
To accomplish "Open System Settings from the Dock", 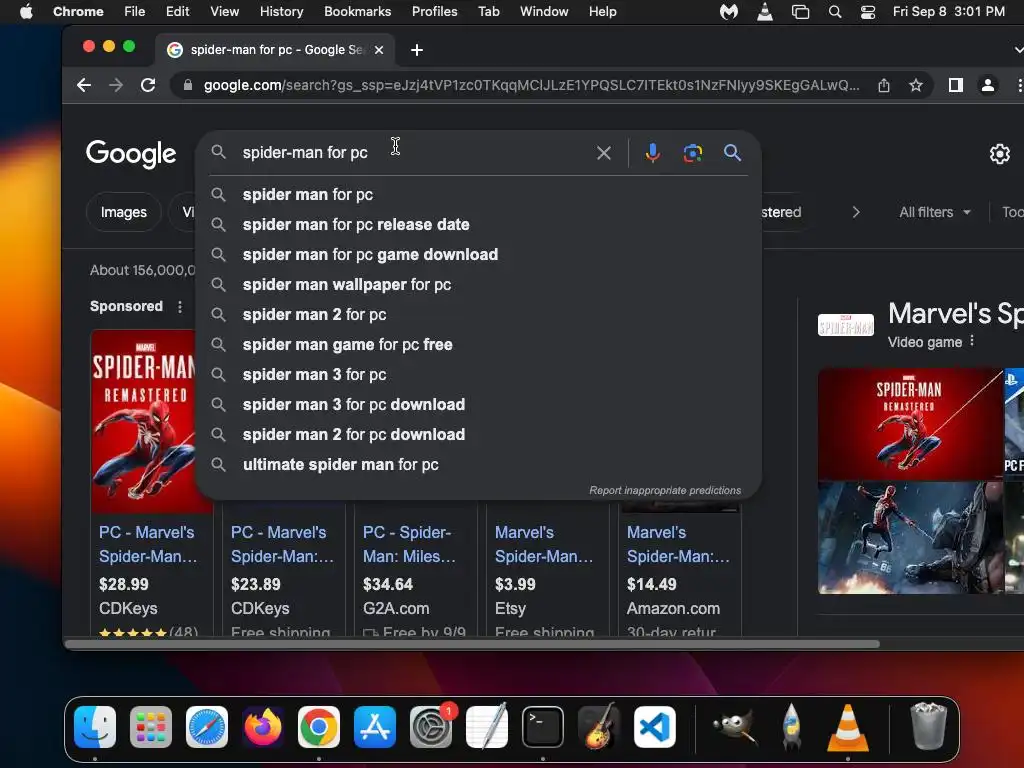I will pos(431,727).
